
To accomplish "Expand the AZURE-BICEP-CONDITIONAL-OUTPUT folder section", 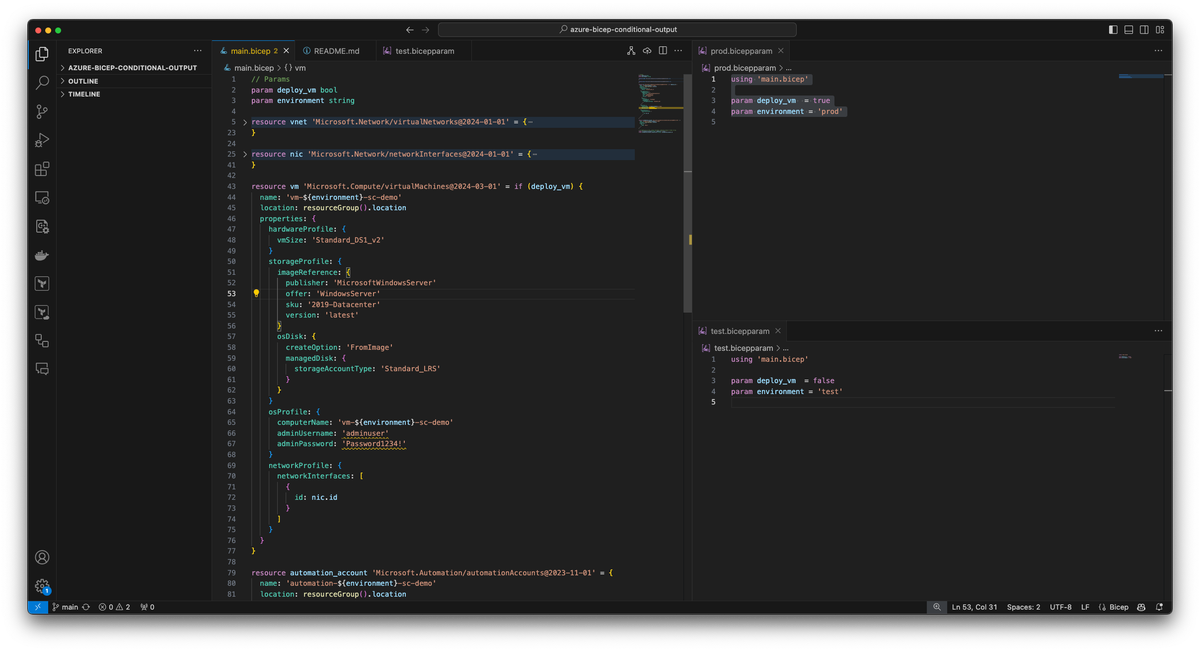I will point(134,68).
